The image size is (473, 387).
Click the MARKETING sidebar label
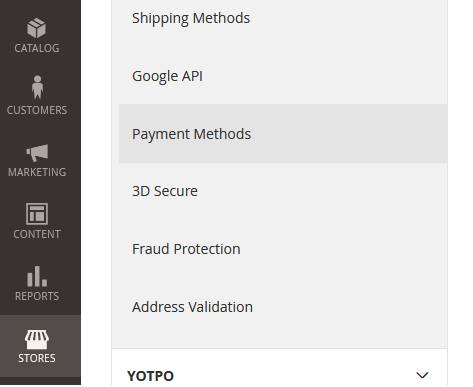(x=37, y=172)
